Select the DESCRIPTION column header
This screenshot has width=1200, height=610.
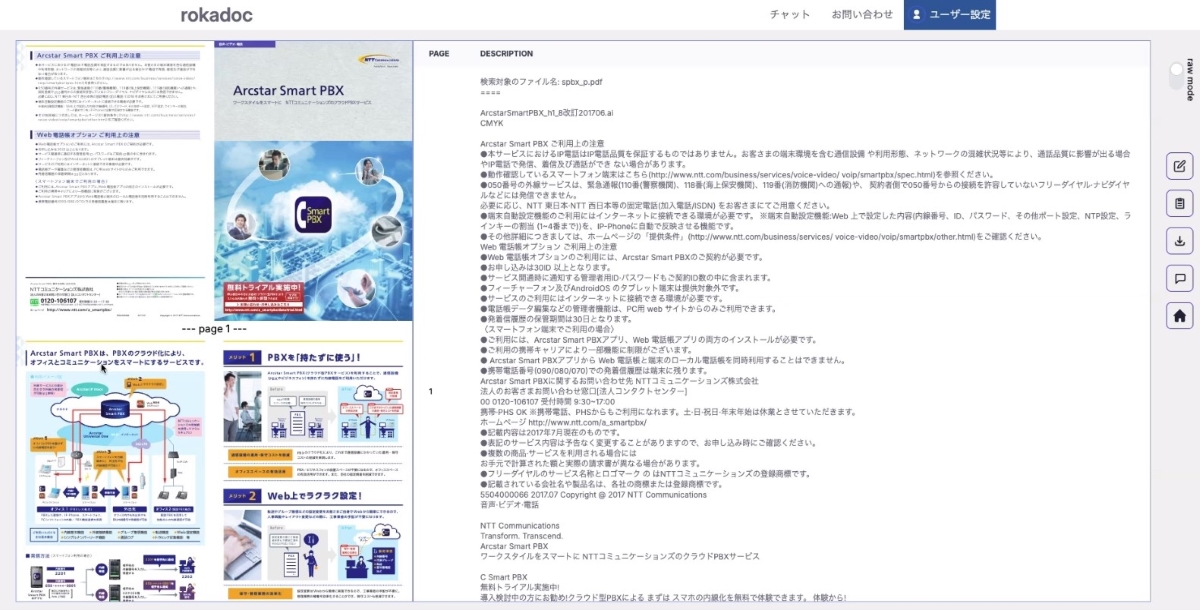click(x=506, y=54)
